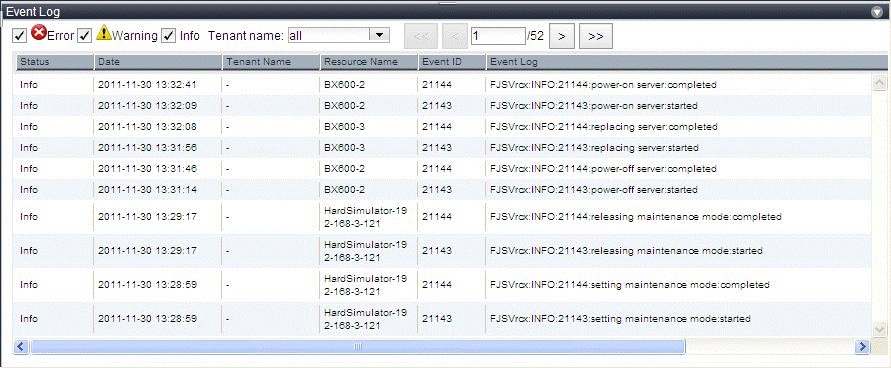
Task: Click vertical scrollbar up arrow
Action: [879, 83]
